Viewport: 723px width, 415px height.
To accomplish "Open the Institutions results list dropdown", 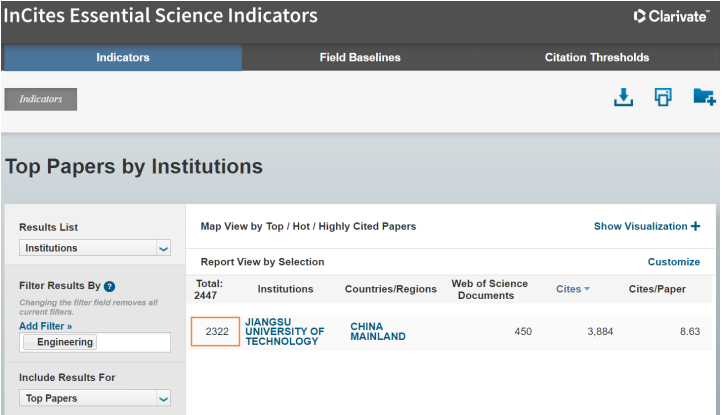I will (x=95, y=248).
